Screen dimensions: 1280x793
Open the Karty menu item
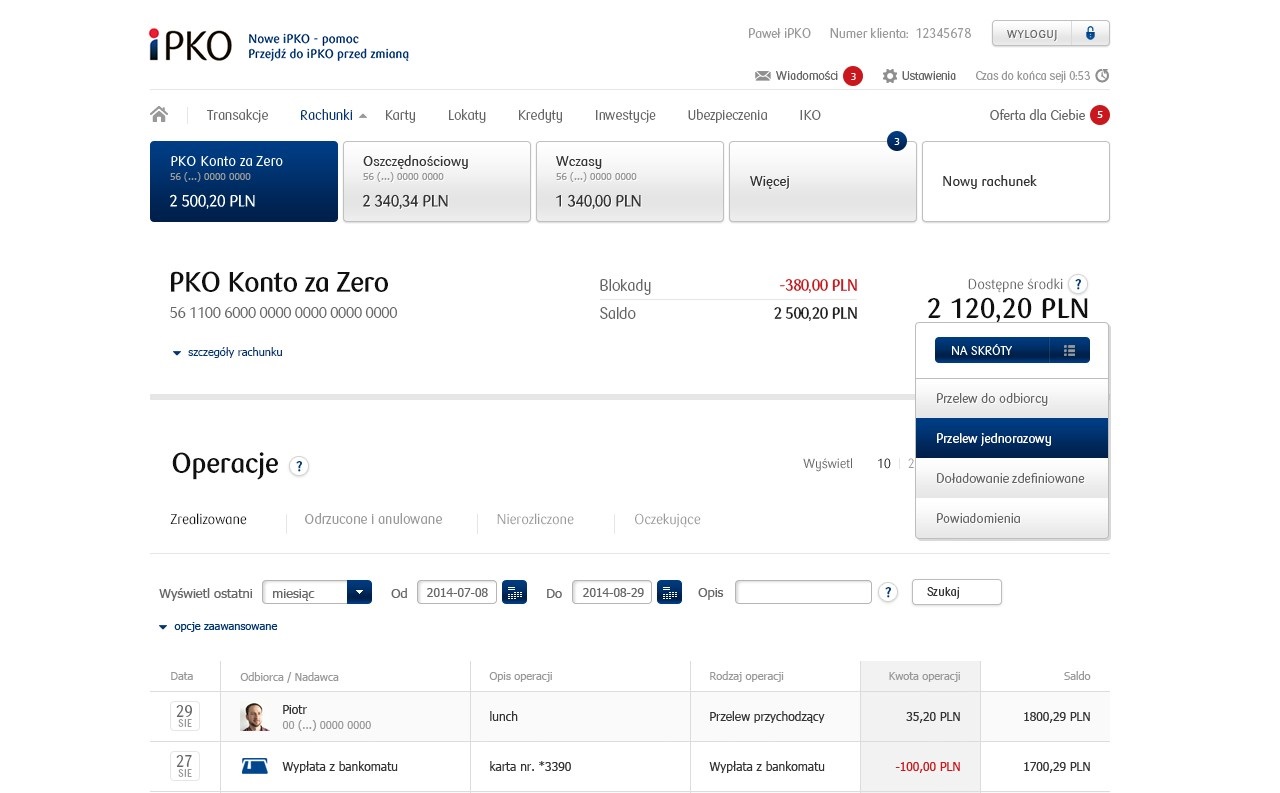click(x=400, y=115)
